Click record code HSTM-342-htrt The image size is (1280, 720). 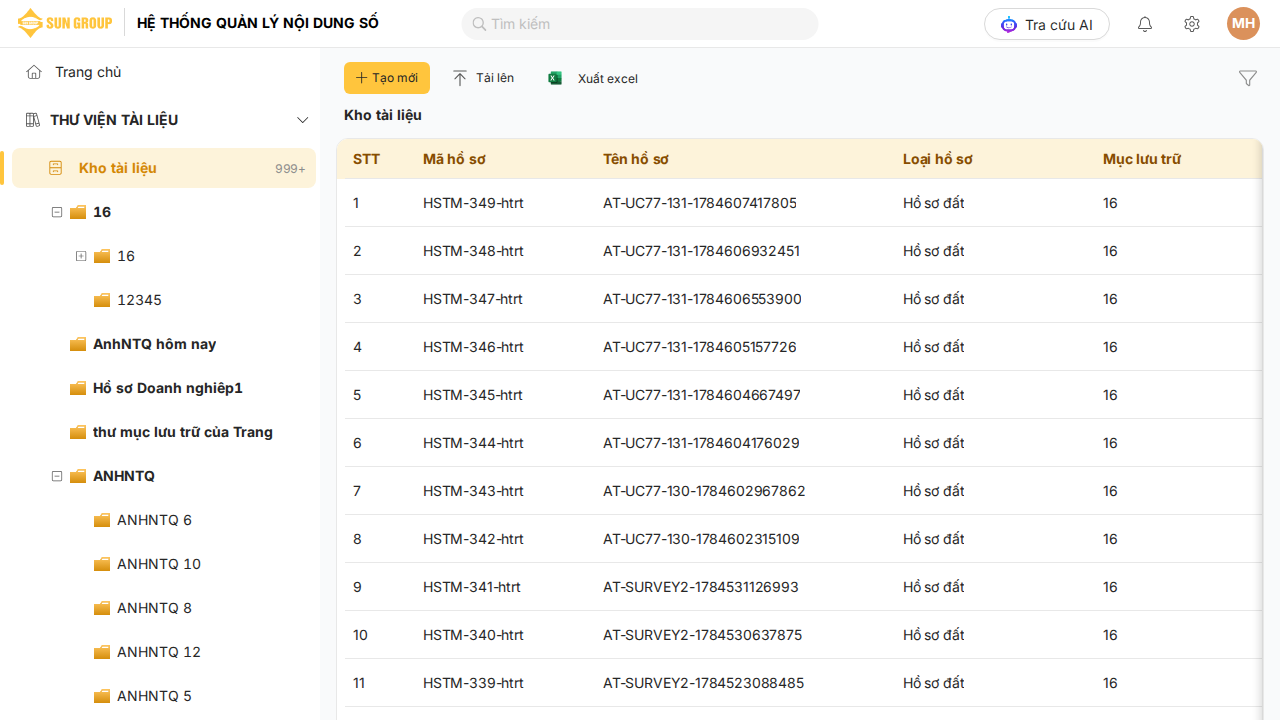(x=473, y=539)
